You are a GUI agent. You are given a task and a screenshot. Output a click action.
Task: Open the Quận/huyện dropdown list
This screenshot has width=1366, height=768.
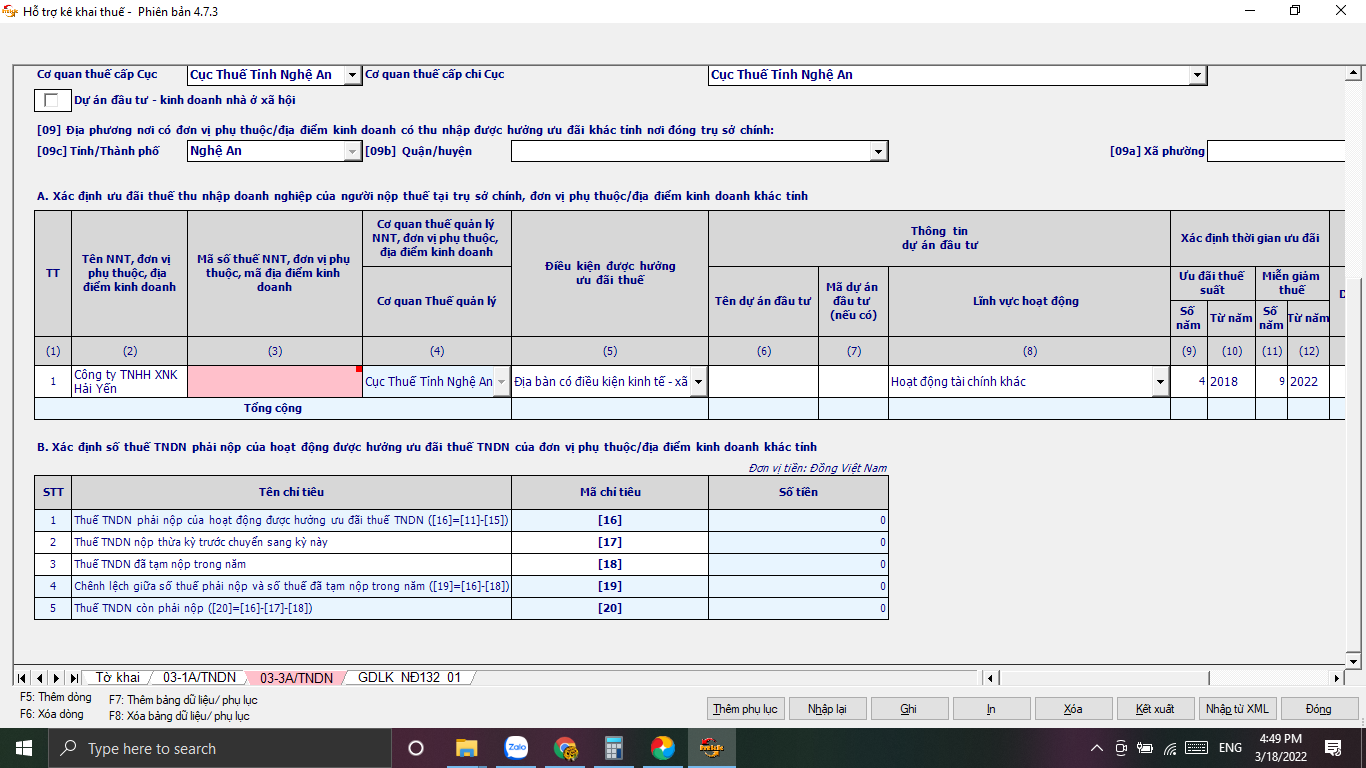pyautogui.click(x=878, y=151)
